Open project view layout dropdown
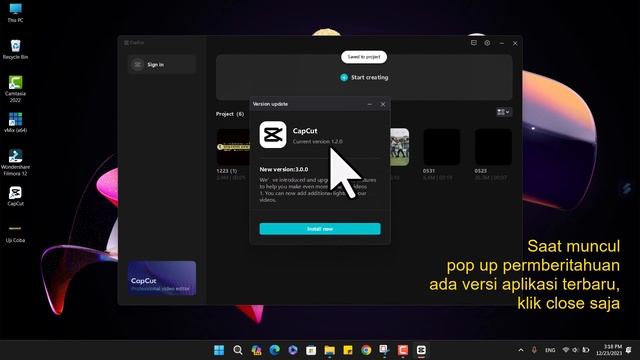 pyautogui.click(x=503, y=112)
